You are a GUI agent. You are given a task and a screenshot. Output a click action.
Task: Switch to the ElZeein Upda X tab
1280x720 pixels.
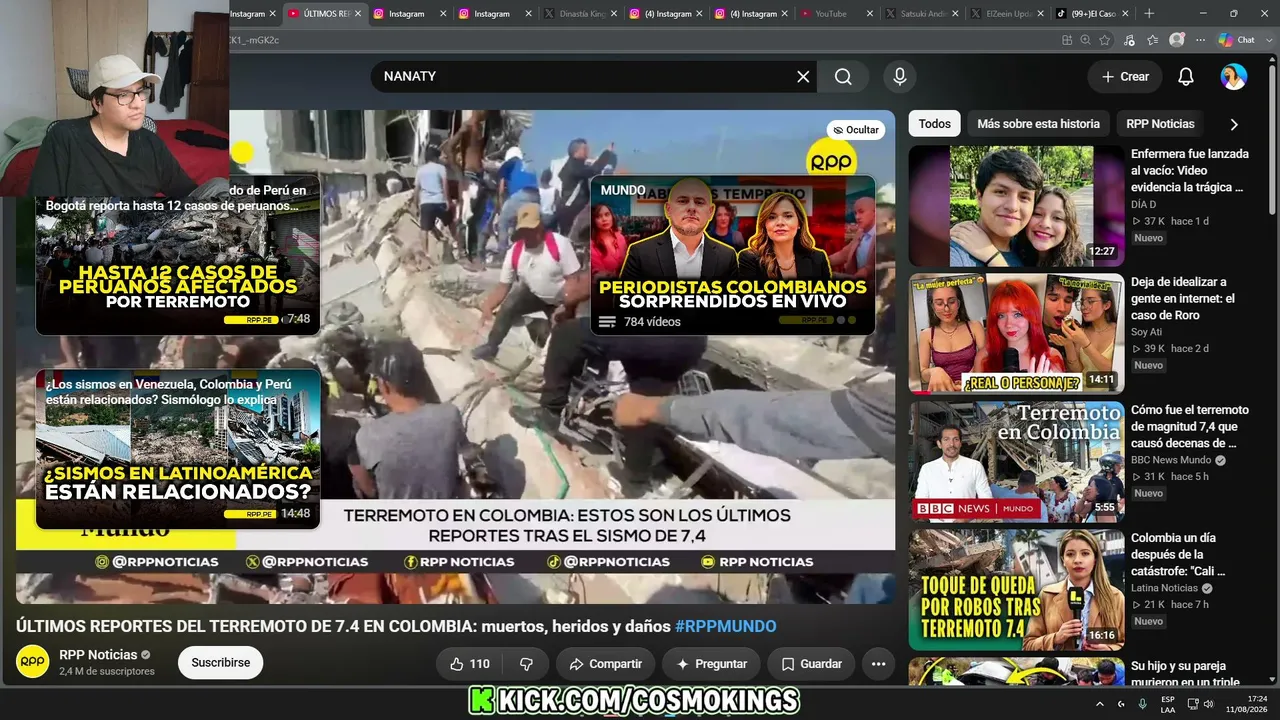(1006, 14)
